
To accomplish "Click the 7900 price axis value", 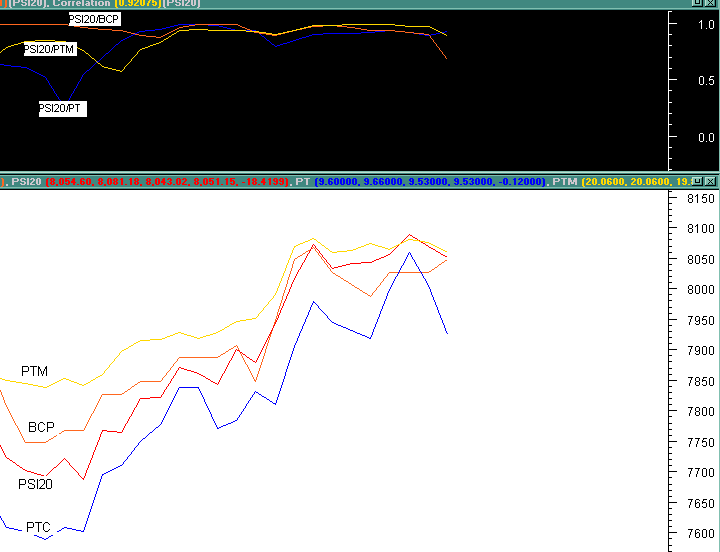I will 701,350.
